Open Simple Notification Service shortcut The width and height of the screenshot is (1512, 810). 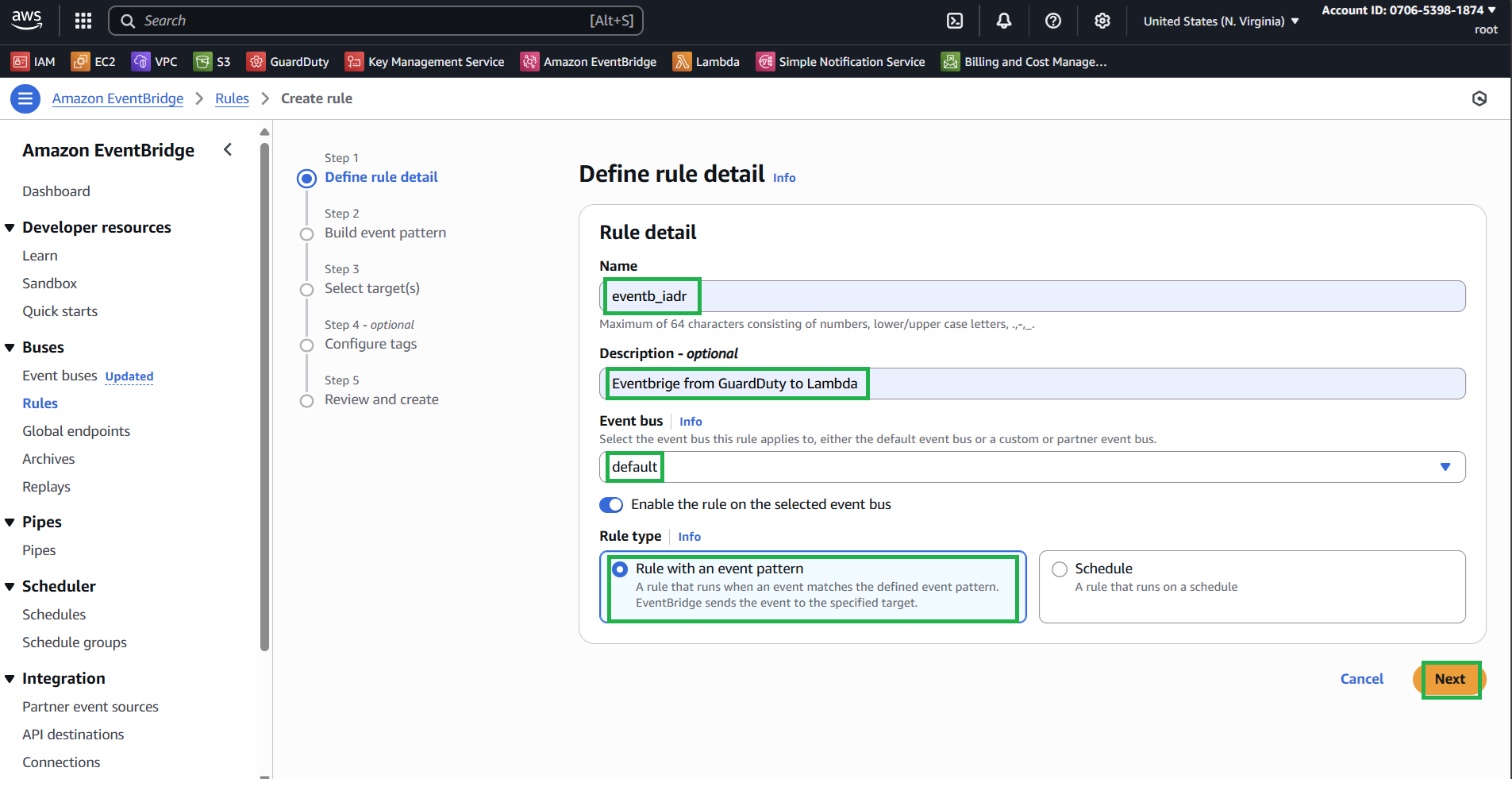click(x=841, y=62)
